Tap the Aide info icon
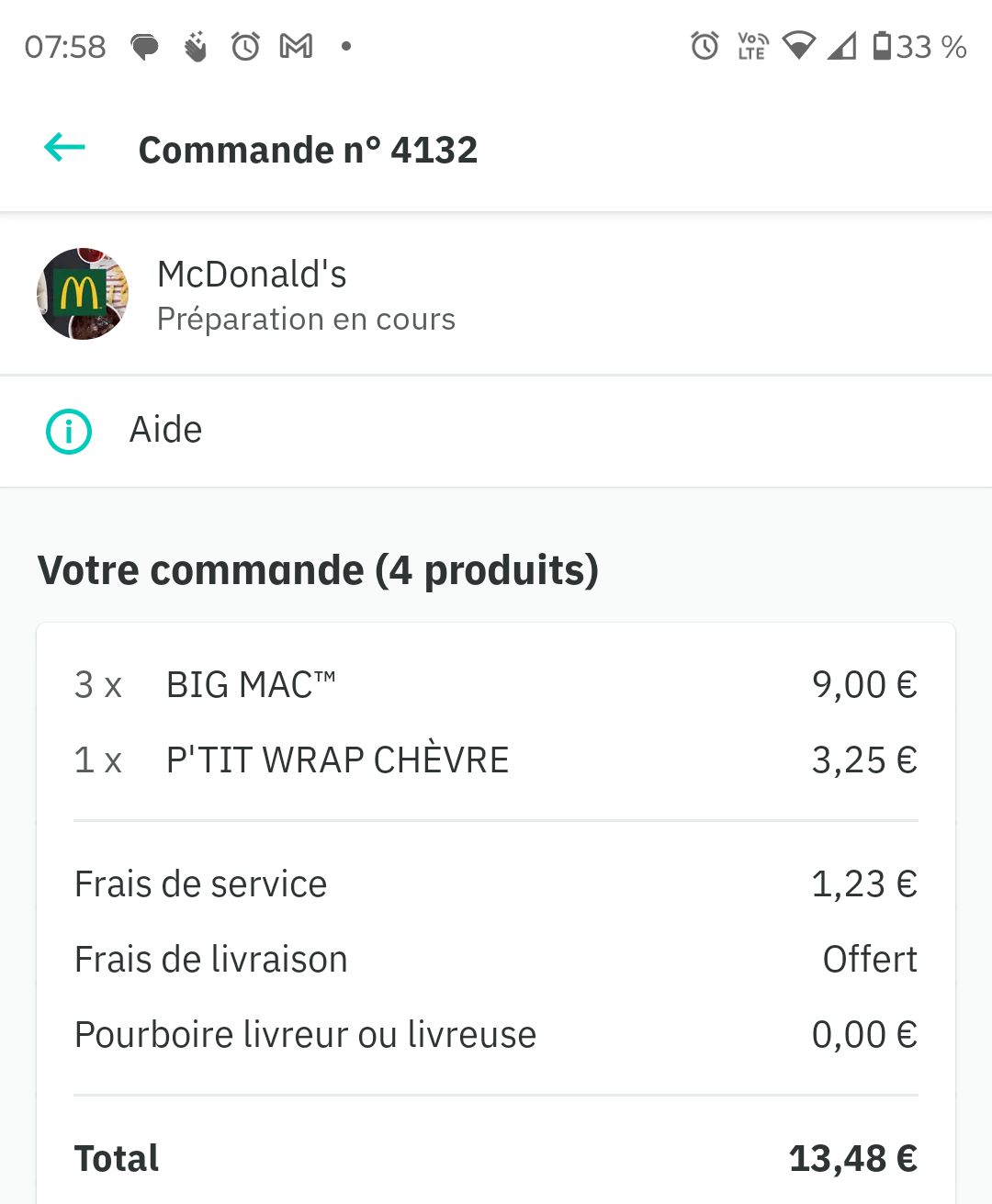Screen dimensions: 992x1204 [69, 432]
